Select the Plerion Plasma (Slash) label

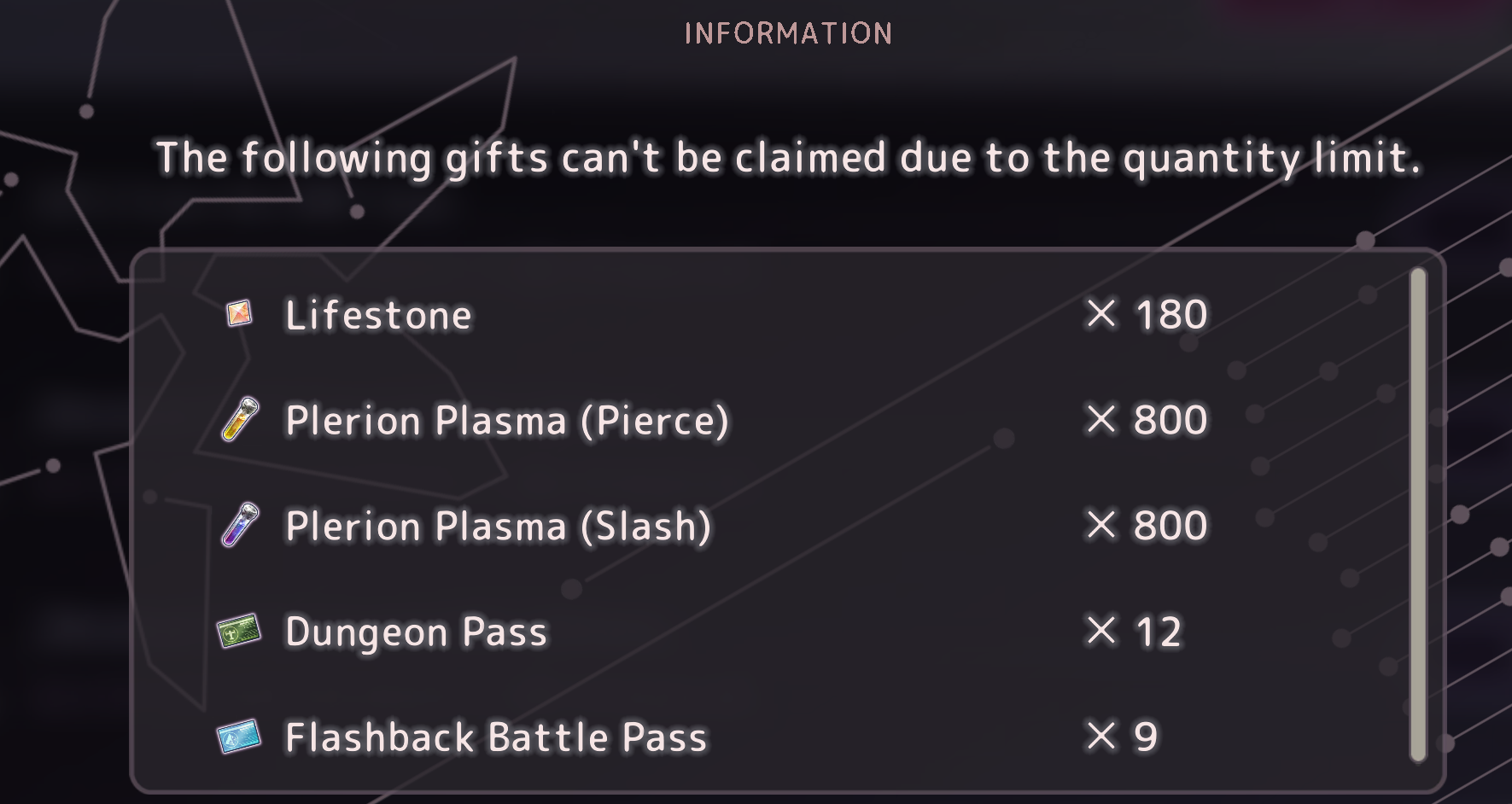pyautogui.click(x=498, y=527)
